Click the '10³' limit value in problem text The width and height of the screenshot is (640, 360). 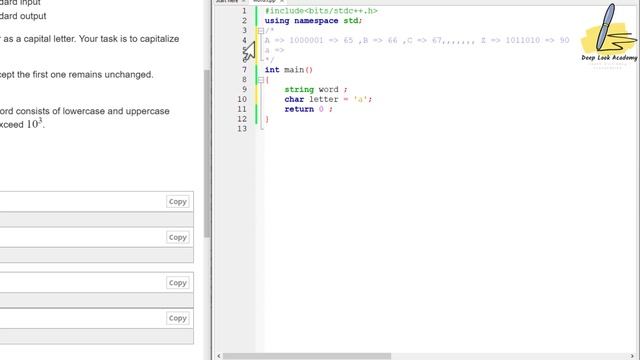click(x=35, y=124)
